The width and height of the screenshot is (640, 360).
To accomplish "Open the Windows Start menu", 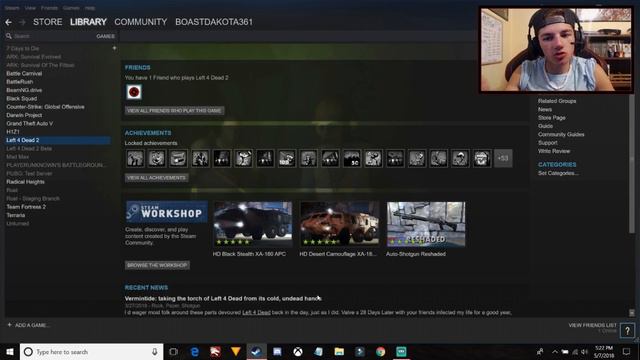I will pos(10,351).
